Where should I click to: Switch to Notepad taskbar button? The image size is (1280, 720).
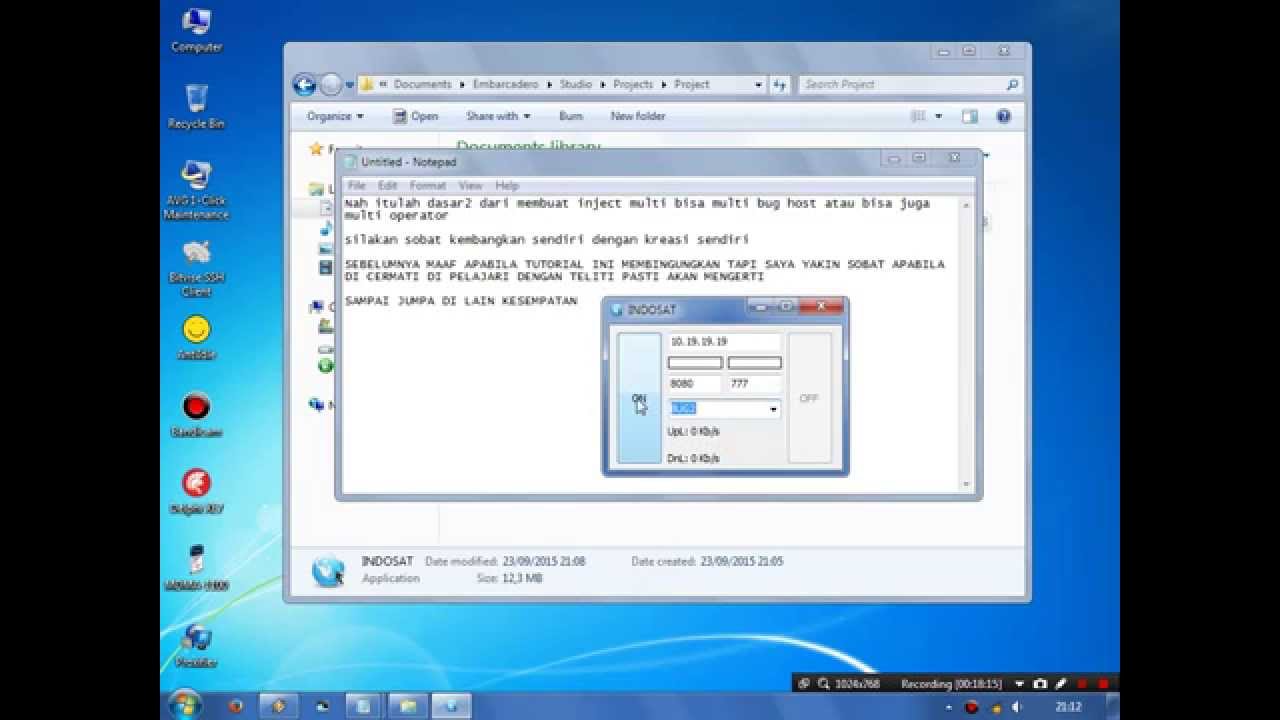coord(365,706)
